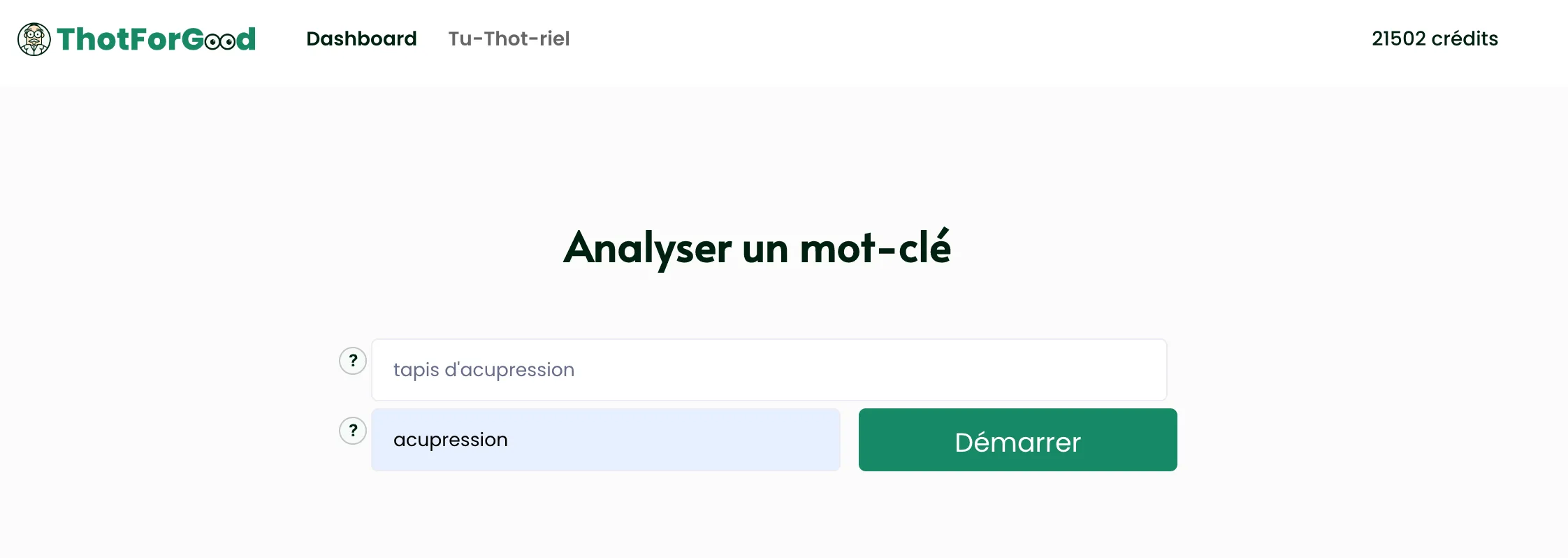Click into the acupression input field

coord(605,440)
